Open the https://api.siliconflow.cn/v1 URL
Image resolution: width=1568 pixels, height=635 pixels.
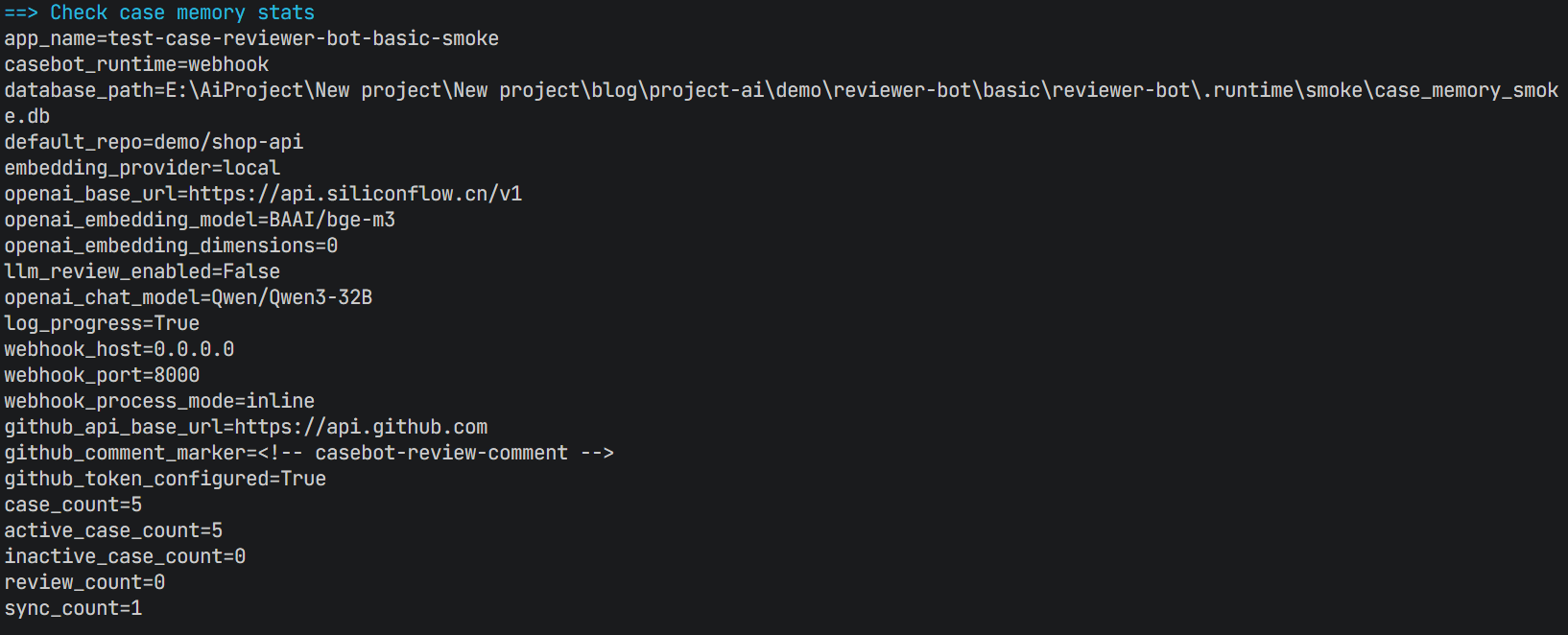pos(355,194)
